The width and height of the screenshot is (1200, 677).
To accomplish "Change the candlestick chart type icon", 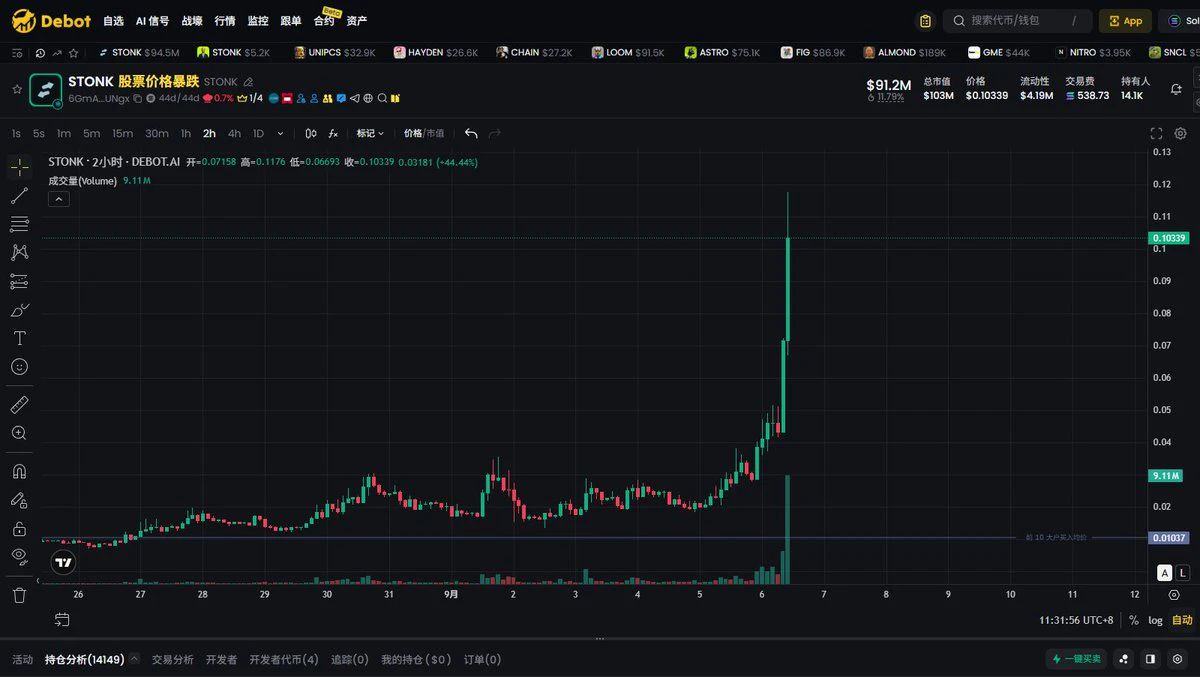I will 310,133.
